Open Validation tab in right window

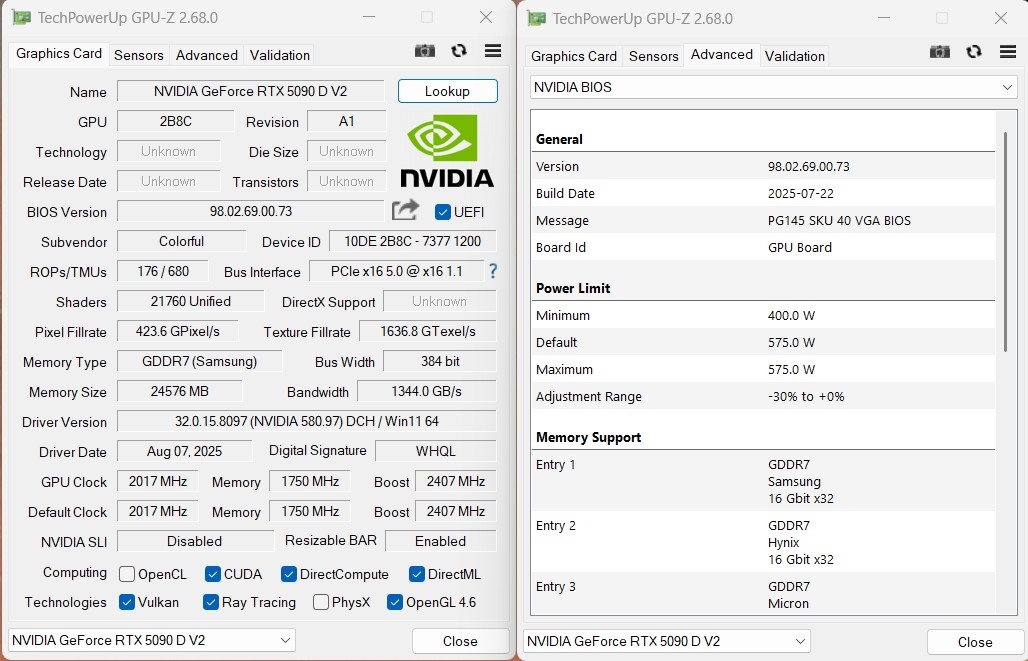(x=794, y=56)
